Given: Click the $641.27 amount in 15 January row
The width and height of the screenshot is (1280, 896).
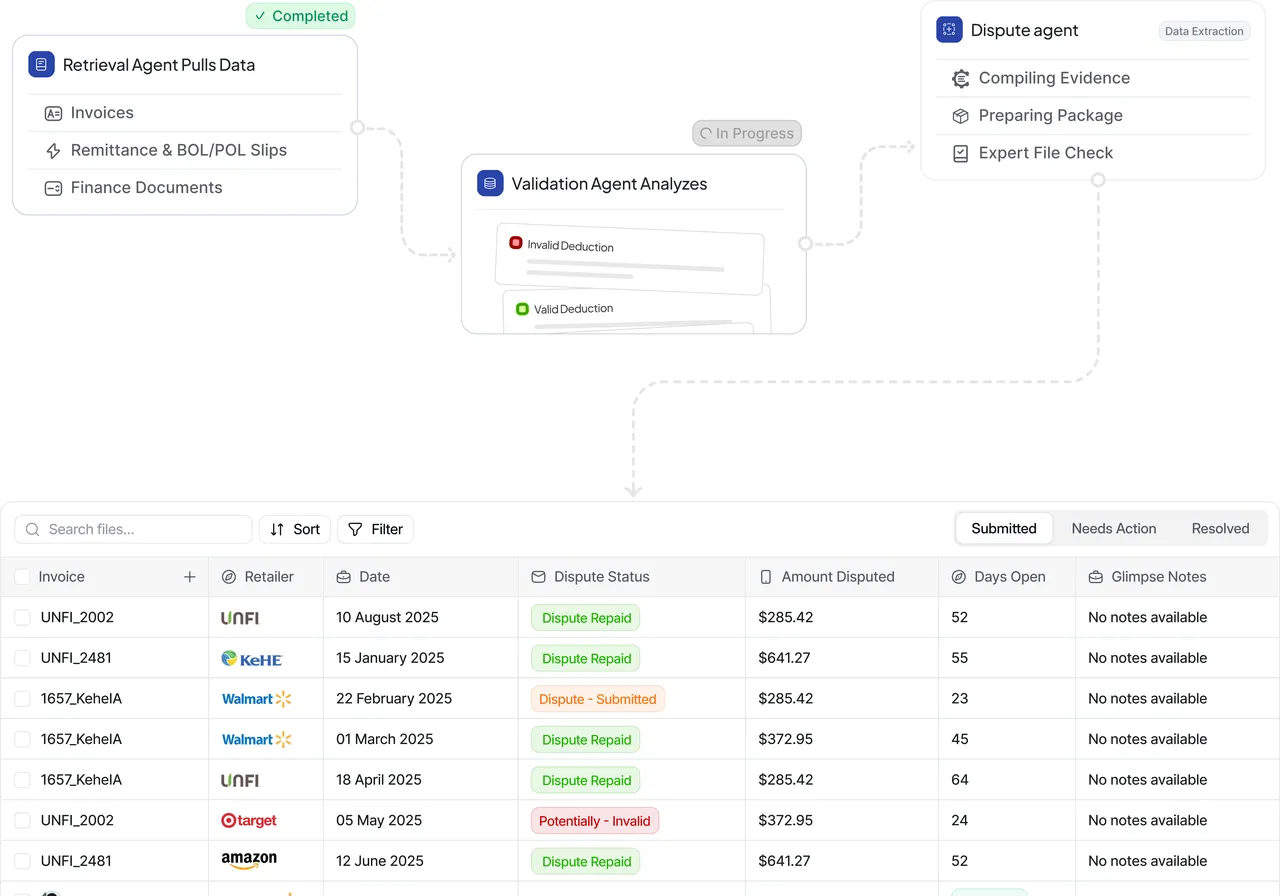Looking at the screenshot, I should tap(785, 658).
